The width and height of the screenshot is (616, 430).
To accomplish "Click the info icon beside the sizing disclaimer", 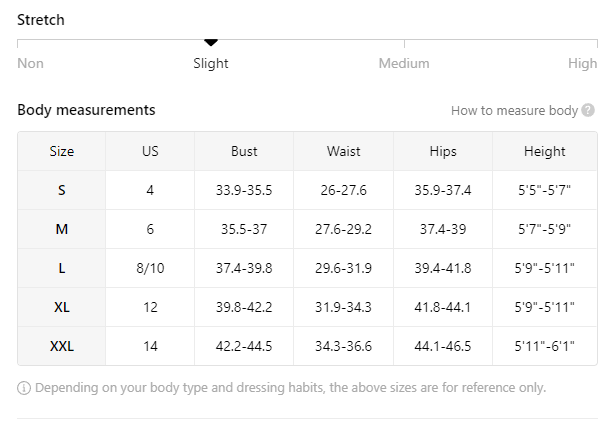I will (x=24, y=387).
